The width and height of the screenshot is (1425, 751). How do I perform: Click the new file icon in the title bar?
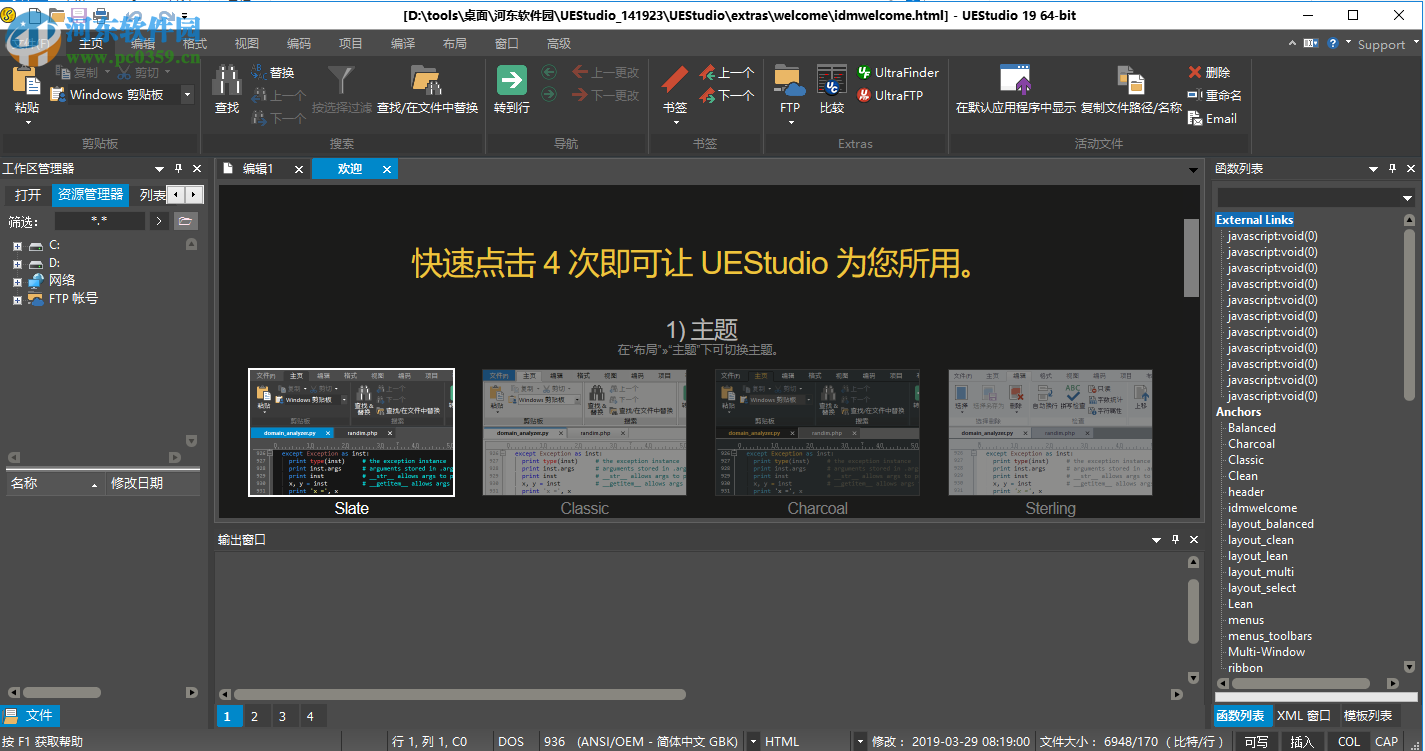34,15
